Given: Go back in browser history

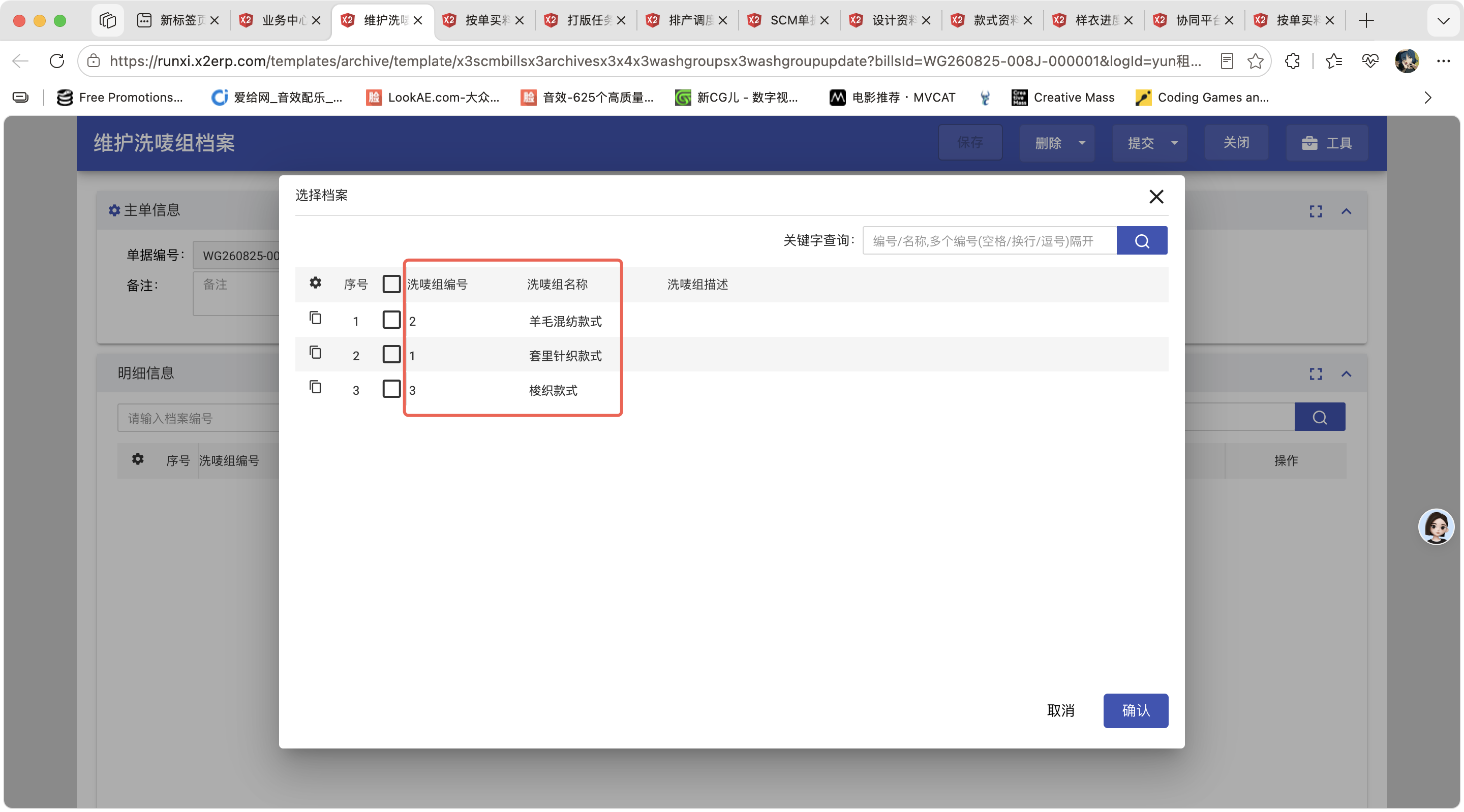Looking at the screenshot, I should (x=20, y=61).
